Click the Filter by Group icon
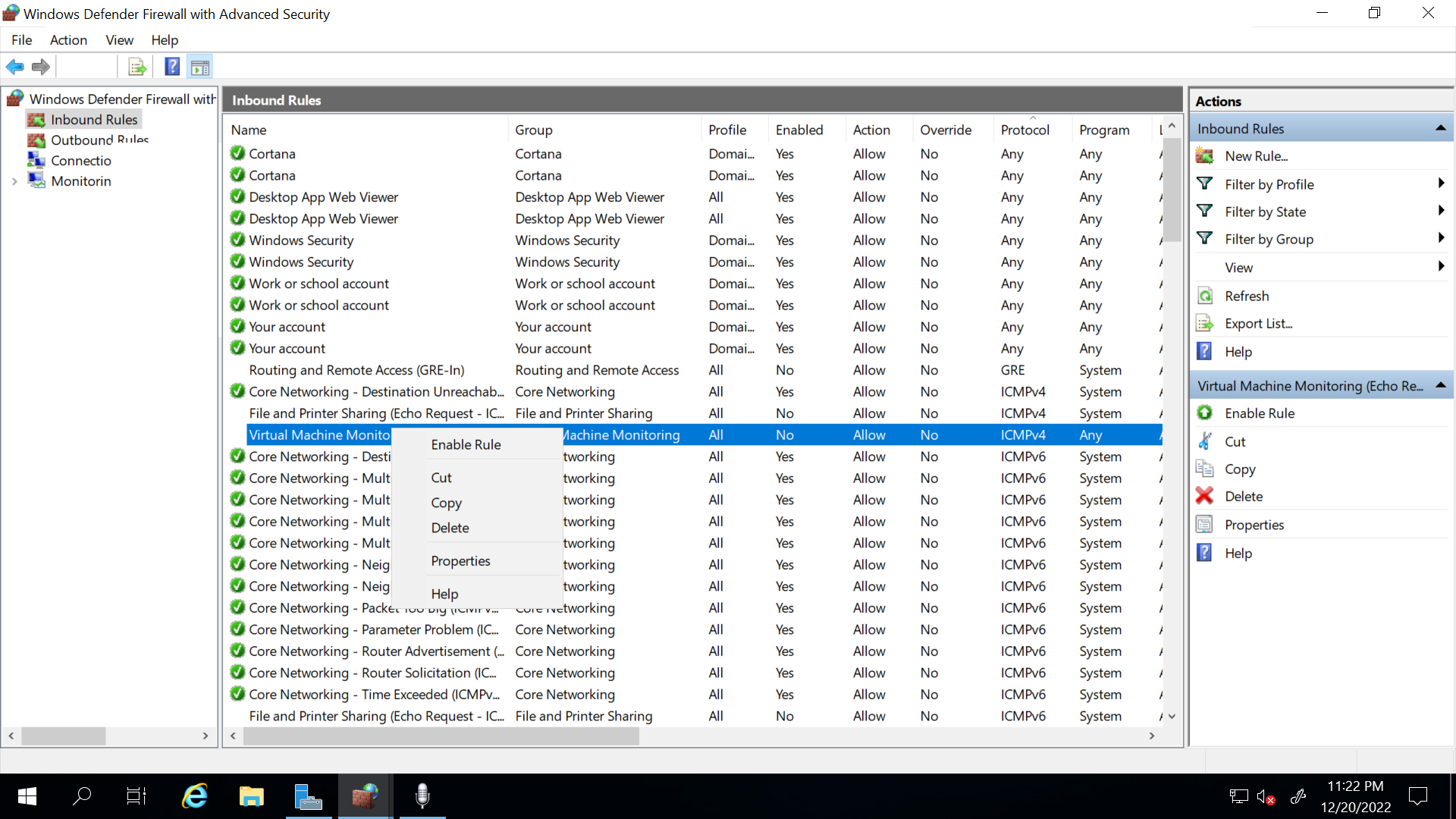The image size is (1456, 819). pos(1207,239)
